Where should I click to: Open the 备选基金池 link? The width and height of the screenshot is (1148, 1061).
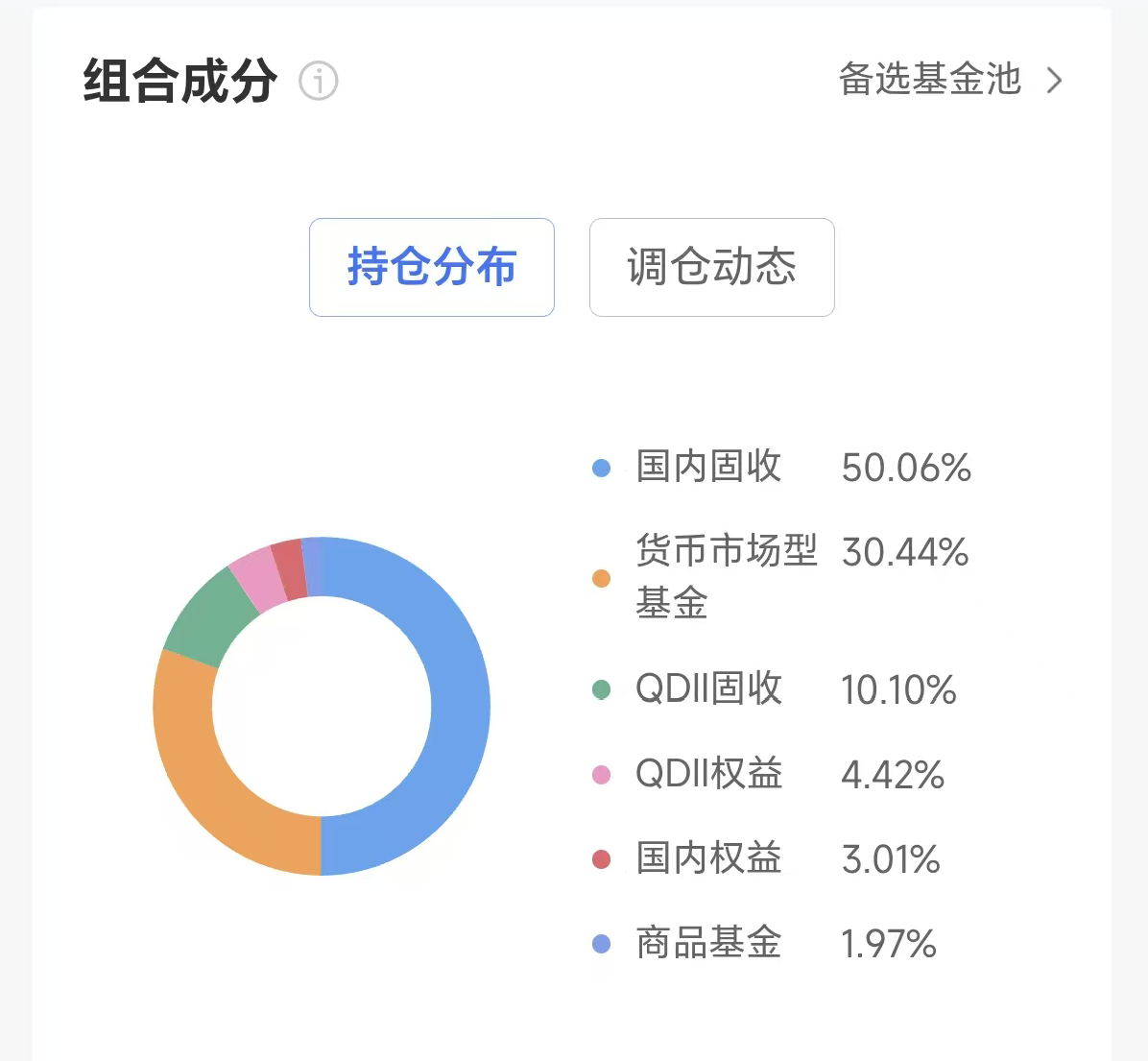point(929,79)
